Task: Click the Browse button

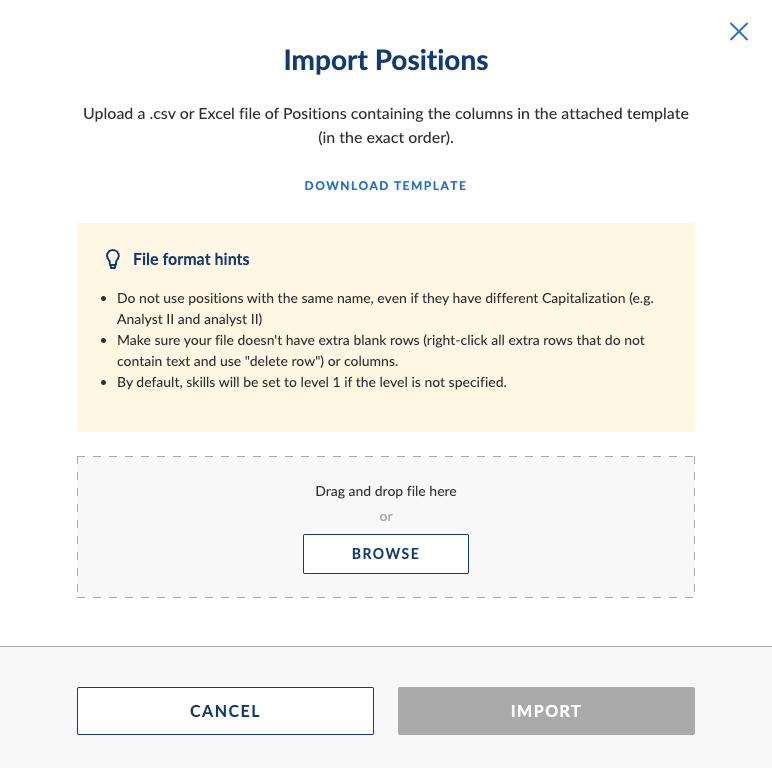Action: [386, 554]
